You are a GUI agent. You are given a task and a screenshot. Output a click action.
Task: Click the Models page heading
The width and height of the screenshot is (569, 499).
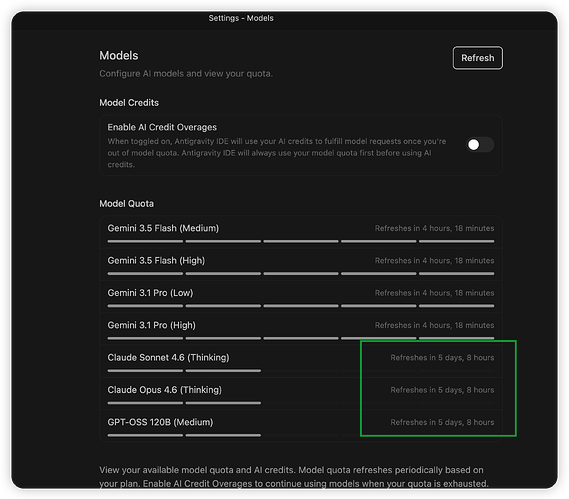119,56
